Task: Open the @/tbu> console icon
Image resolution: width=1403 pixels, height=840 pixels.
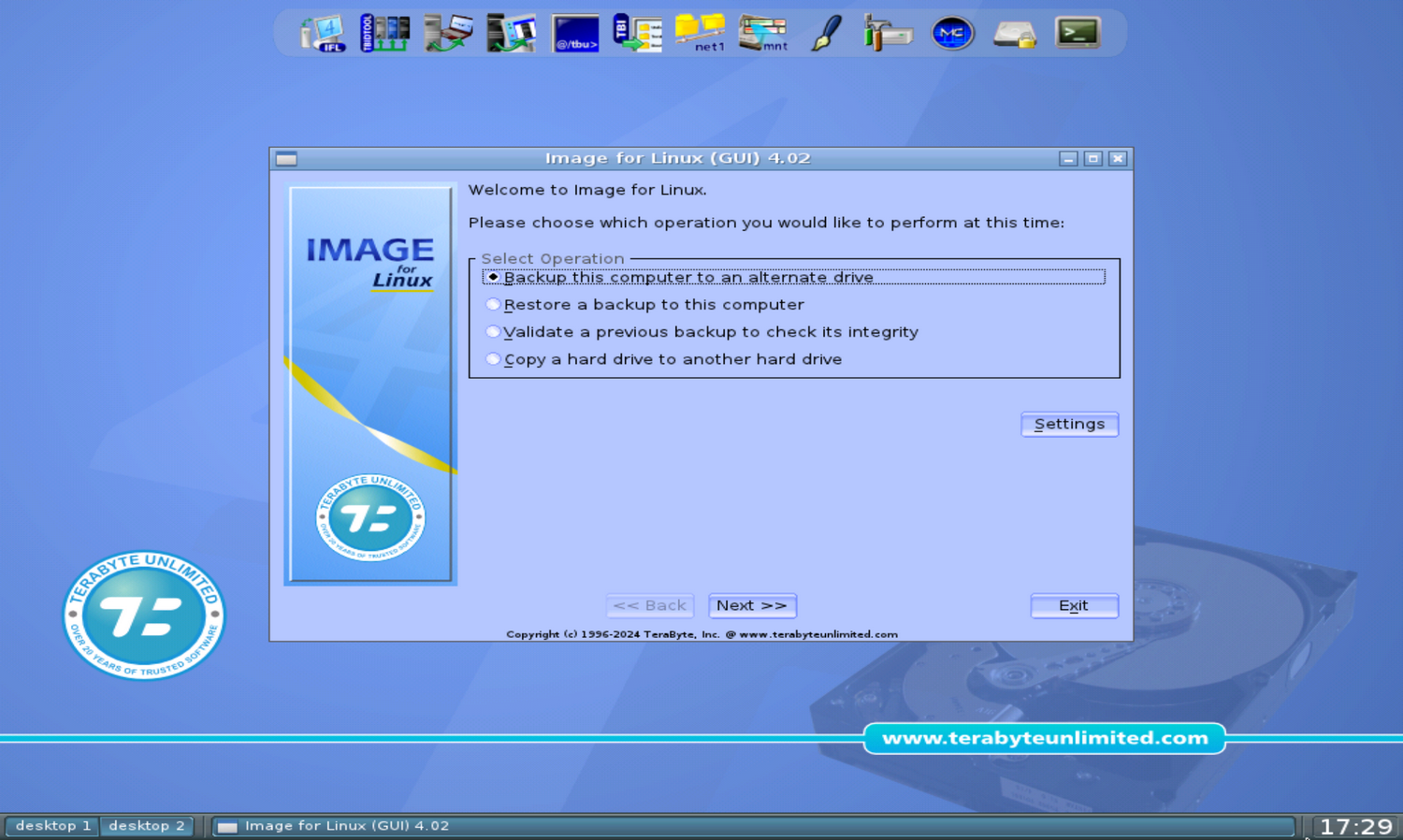Action: (x=575, y=34)
